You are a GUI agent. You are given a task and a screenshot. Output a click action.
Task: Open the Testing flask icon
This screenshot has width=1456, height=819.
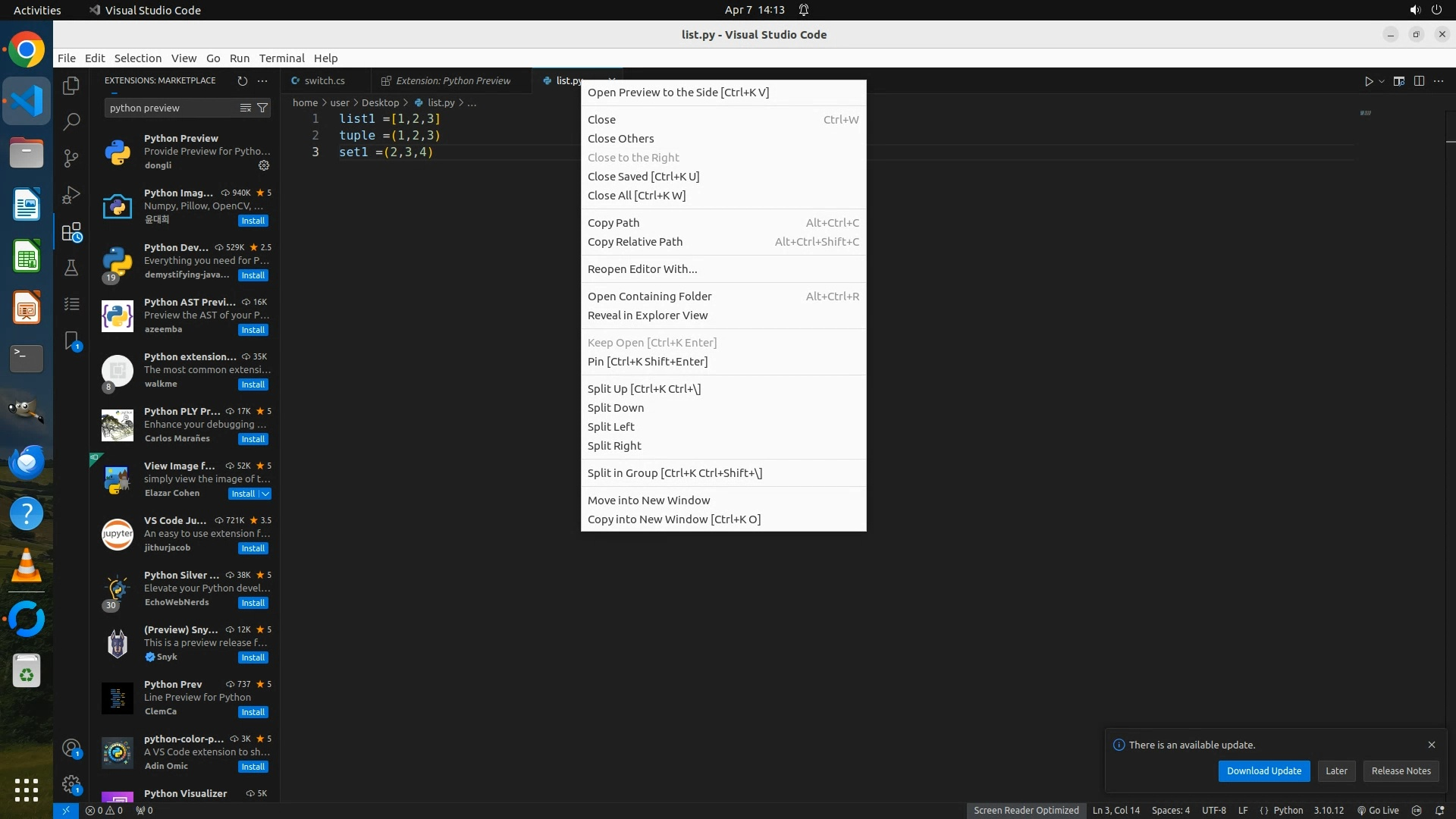[x=71, y=268]
